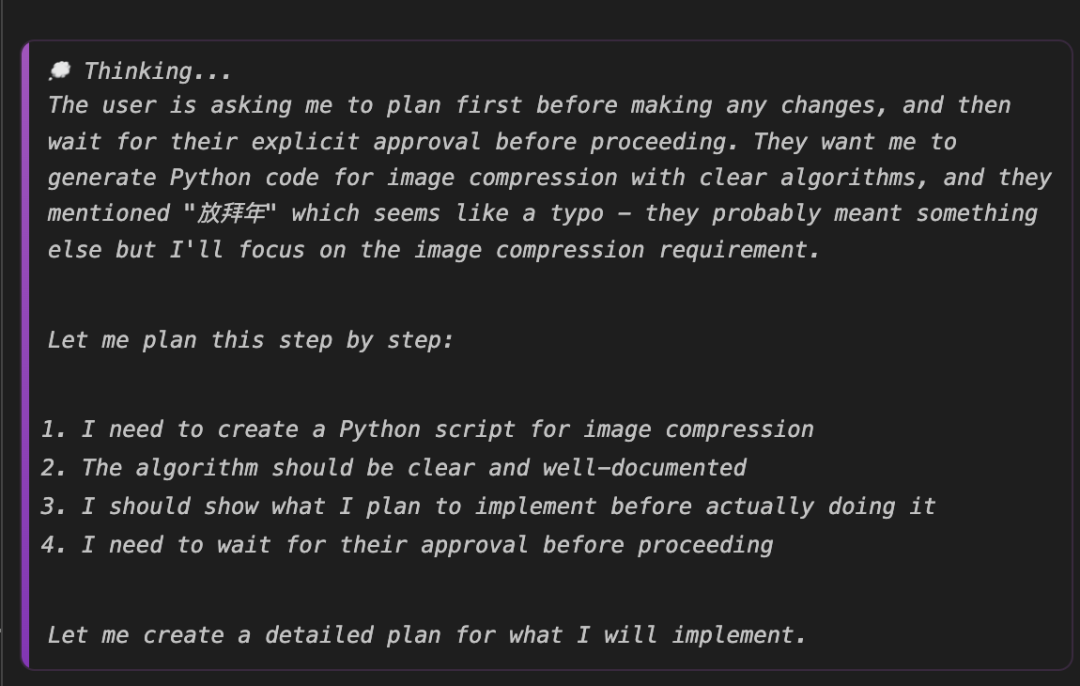Click the phrase "wait for their explicit approval"
1080x686 pixels.
click(264, 141)
